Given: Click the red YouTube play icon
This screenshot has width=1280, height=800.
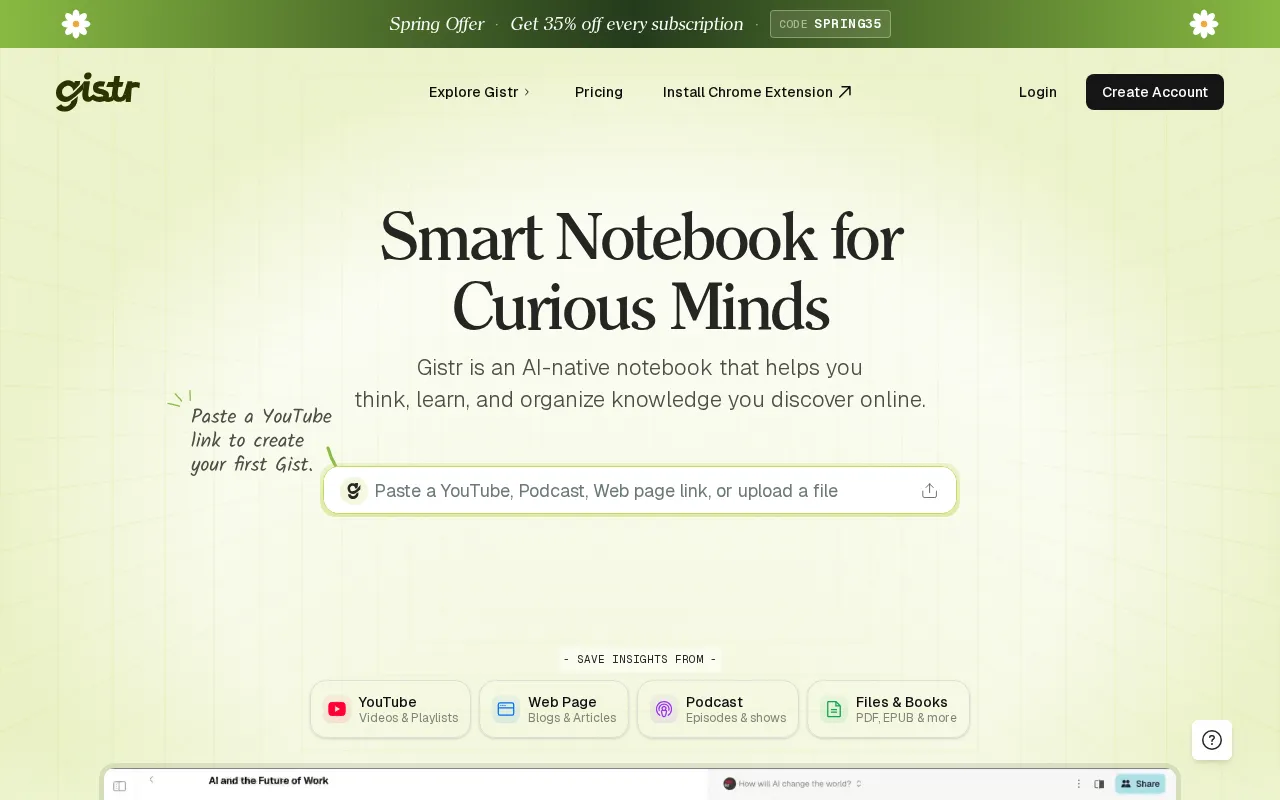Looking at the screenshot, I should point(337,709).
